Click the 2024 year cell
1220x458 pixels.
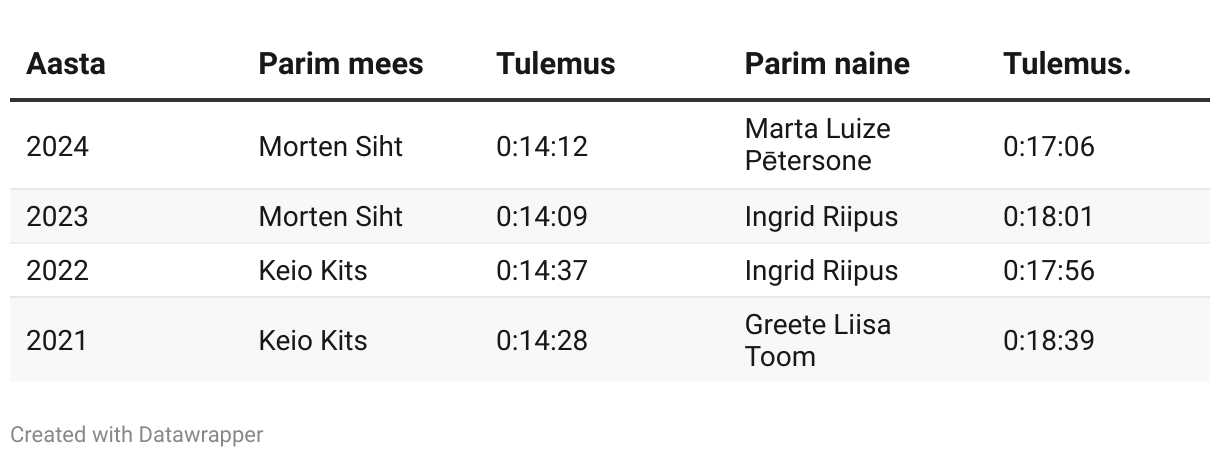click(57, 146)
